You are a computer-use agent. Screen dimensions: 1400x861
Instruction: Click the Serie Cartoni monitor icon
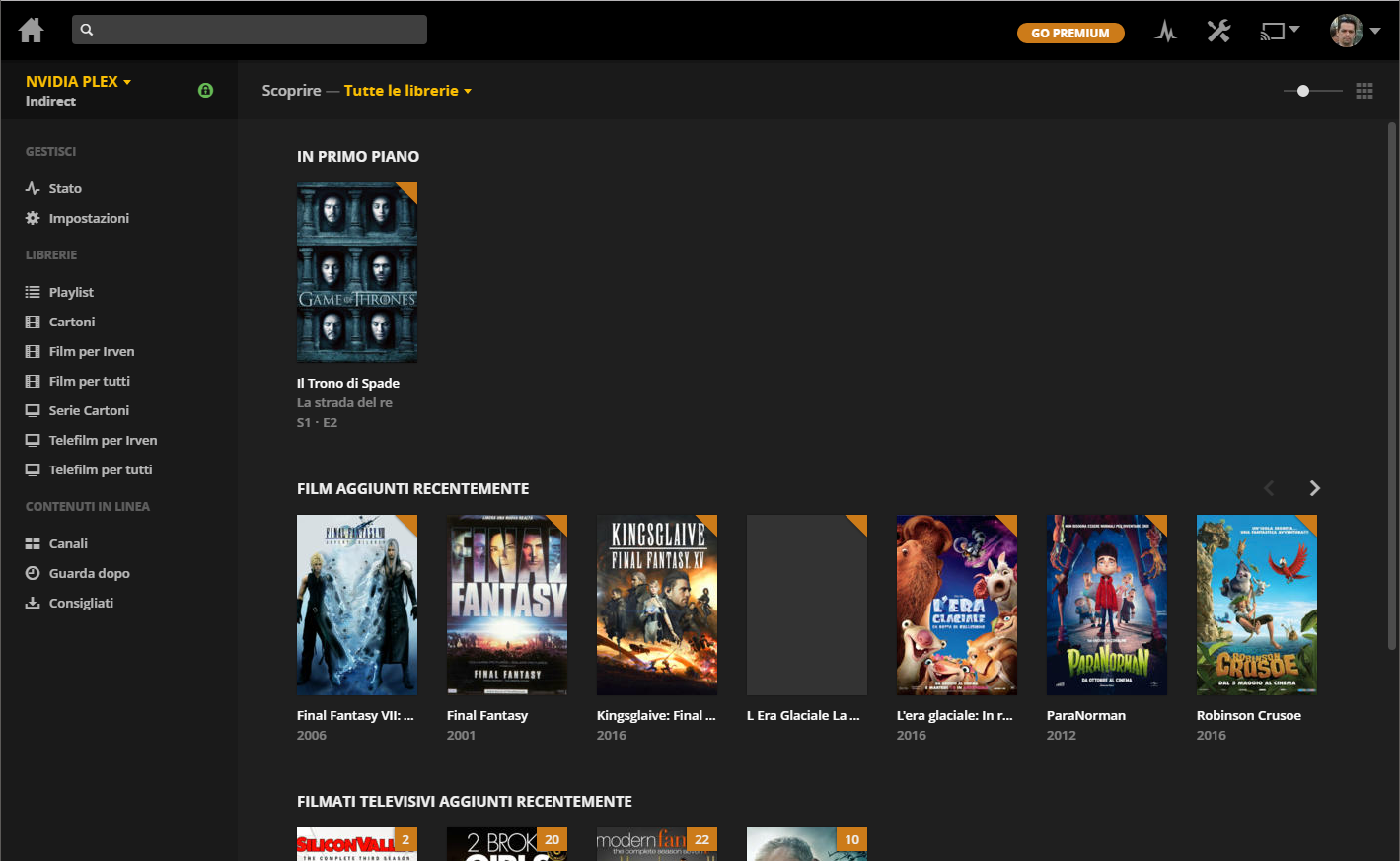tap(33, 410)
